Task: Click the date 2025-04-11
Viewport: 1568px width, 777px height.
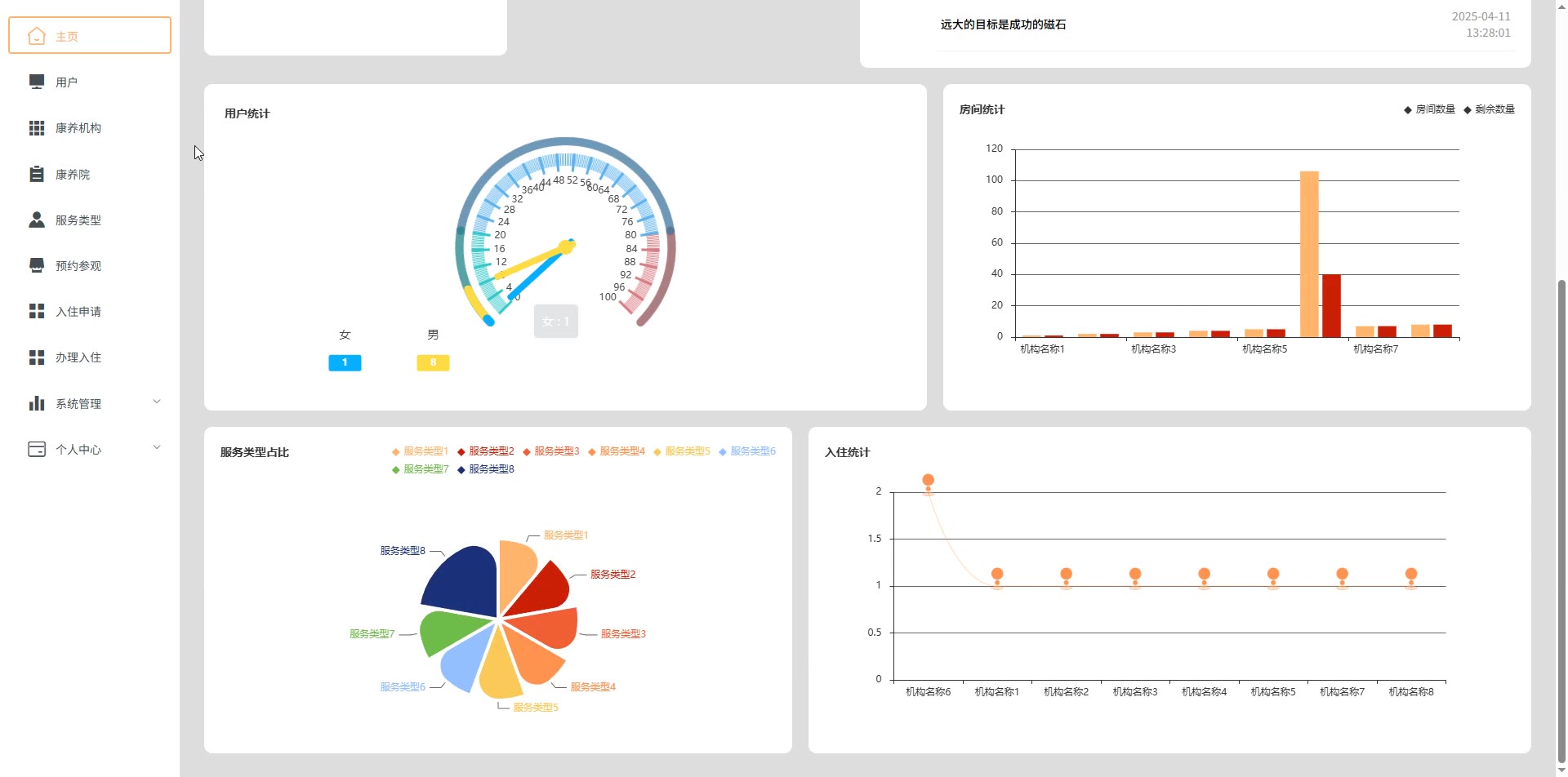Action: pos(1481,16)
